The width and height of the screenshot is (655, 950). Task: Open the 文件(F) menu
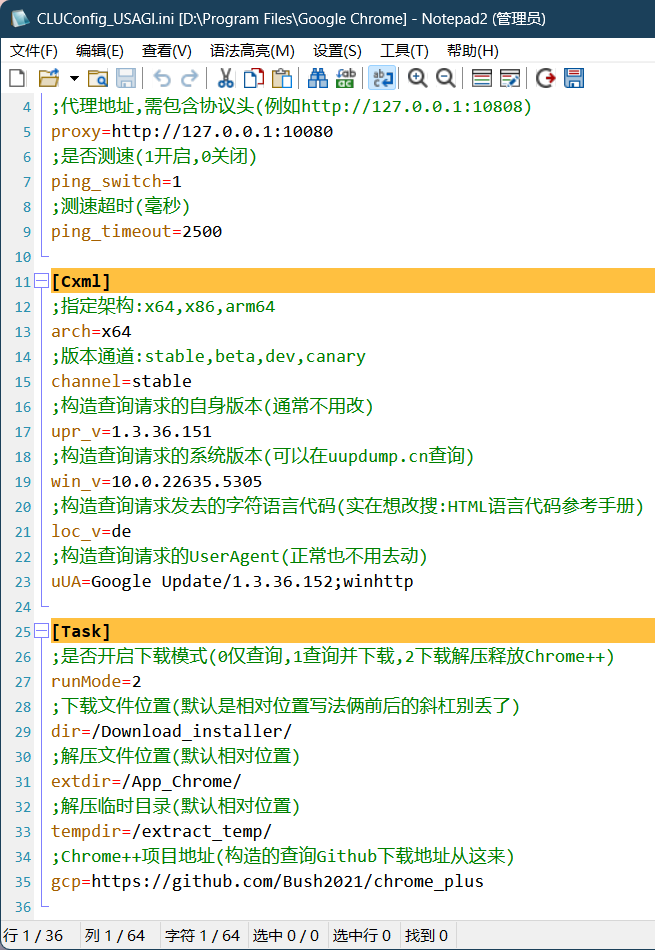pyautogui.click(x=34, y=50)
